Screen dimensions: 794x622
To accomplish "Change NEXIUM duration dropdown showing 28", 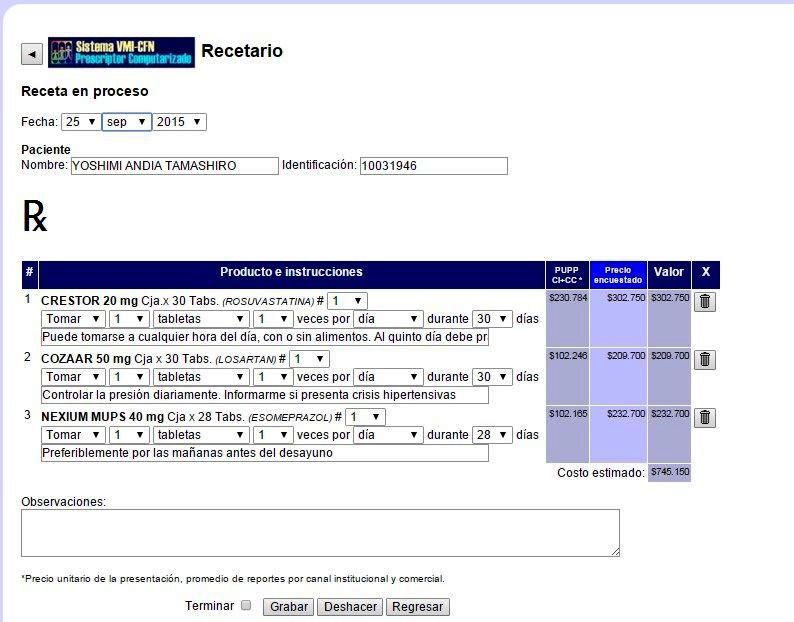I will (492, 435).
